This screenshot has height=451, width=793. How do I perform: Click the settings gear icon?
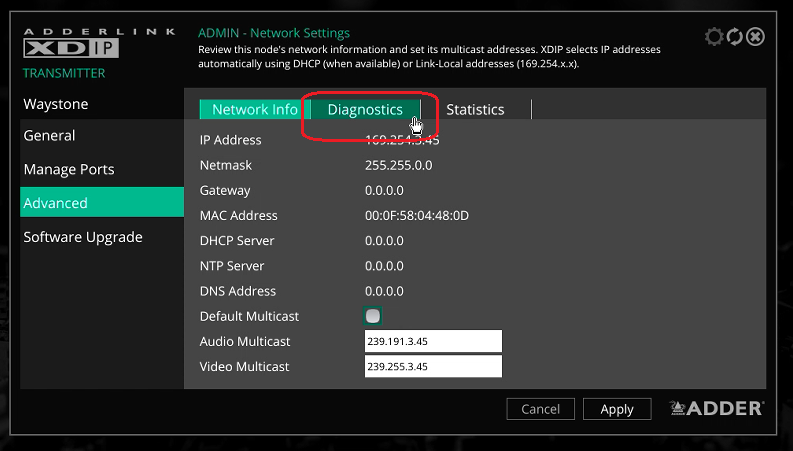pyautogui.click(x=714, y=37)
